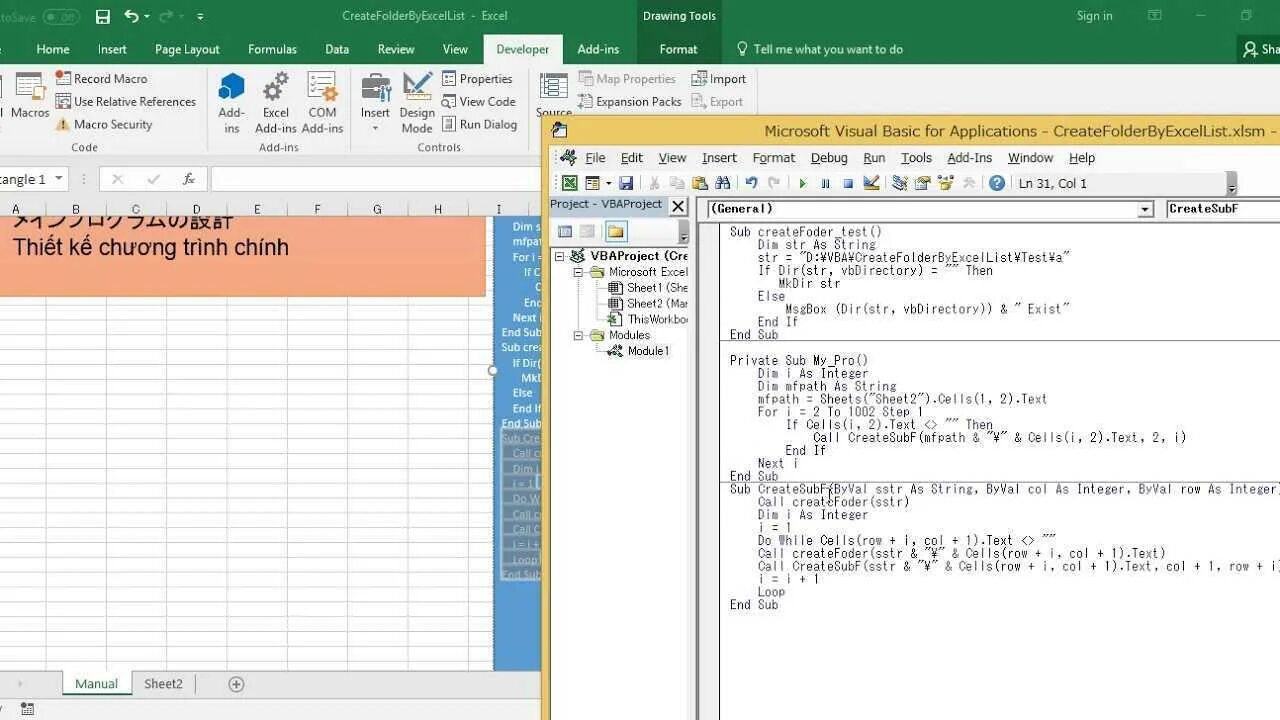Viewport: 1280px width, 720px height.
Task: Open Properties Window icon in VBA toolbar
Action: point(922,183)
